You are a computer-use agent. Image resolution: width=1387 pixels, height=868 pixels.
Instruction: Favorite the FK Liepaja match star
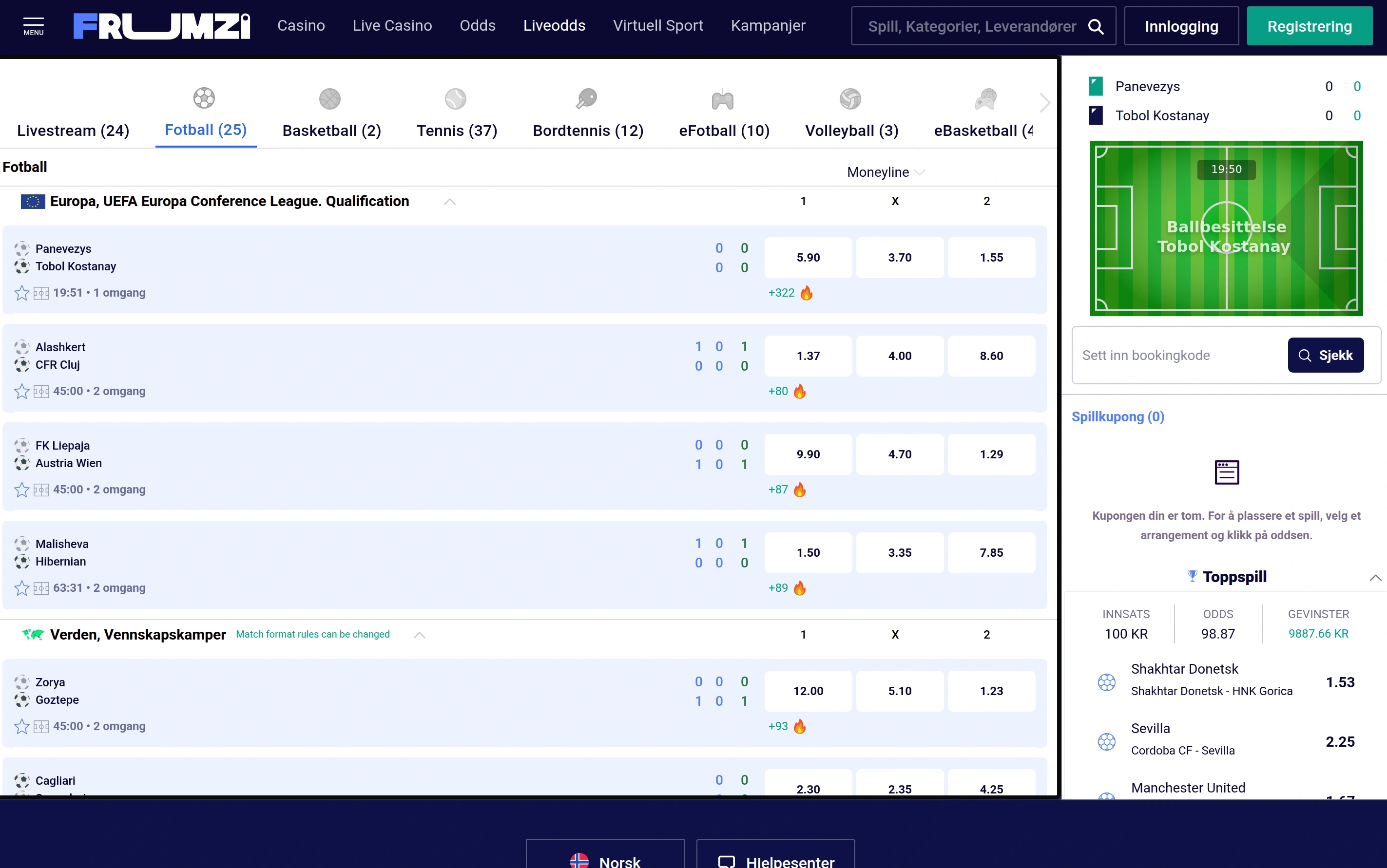point(22,490)
